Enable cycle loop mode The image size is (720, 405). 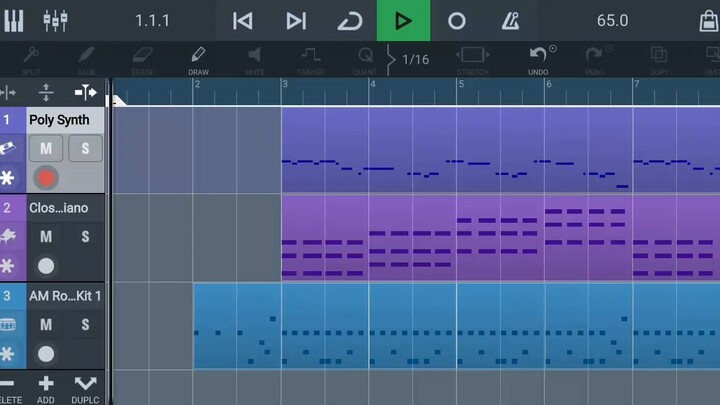(350, 21)
